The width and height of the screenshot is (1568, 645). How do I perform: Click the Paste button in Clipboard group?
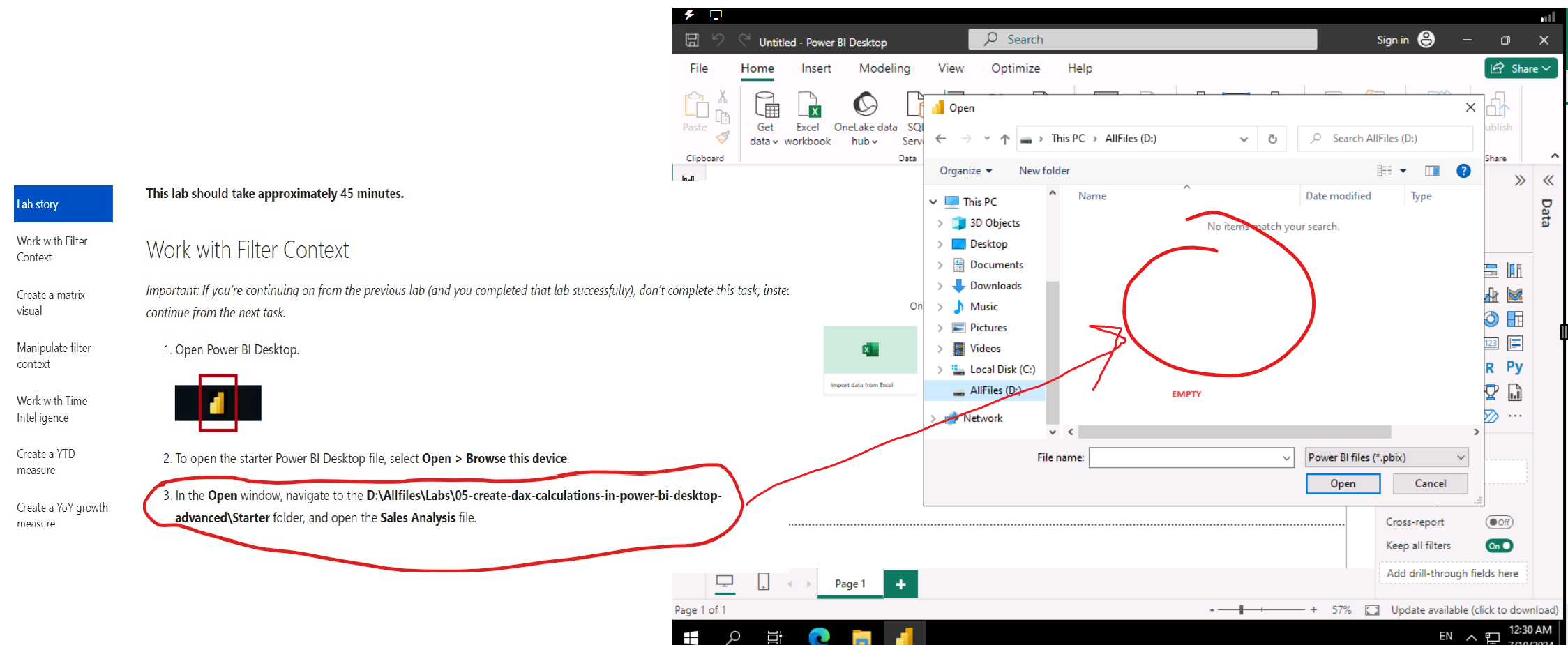click(695, 112)
